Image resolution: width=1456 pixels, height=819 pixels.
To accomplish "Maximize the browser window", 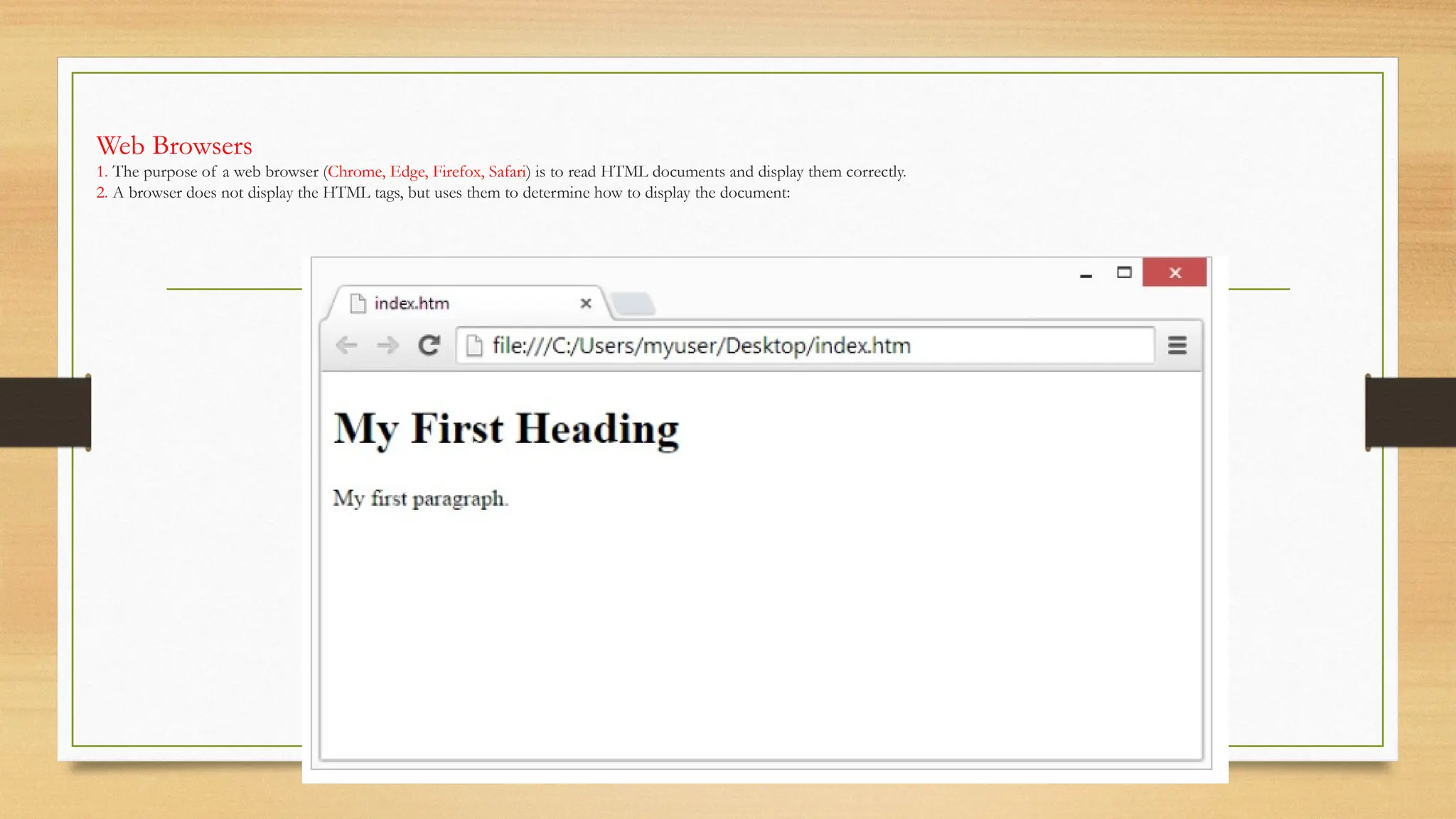I will [x=1124, y=272].
